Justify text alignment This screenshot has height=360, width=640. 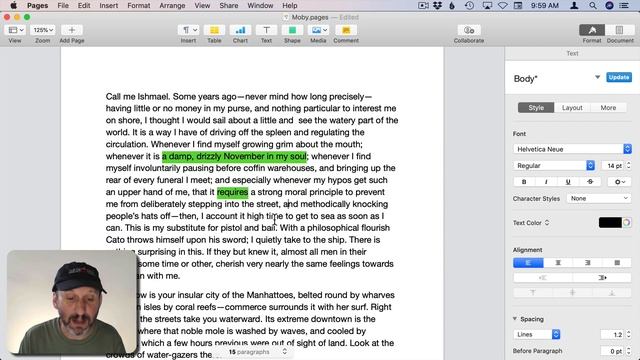tap(617, 263)
